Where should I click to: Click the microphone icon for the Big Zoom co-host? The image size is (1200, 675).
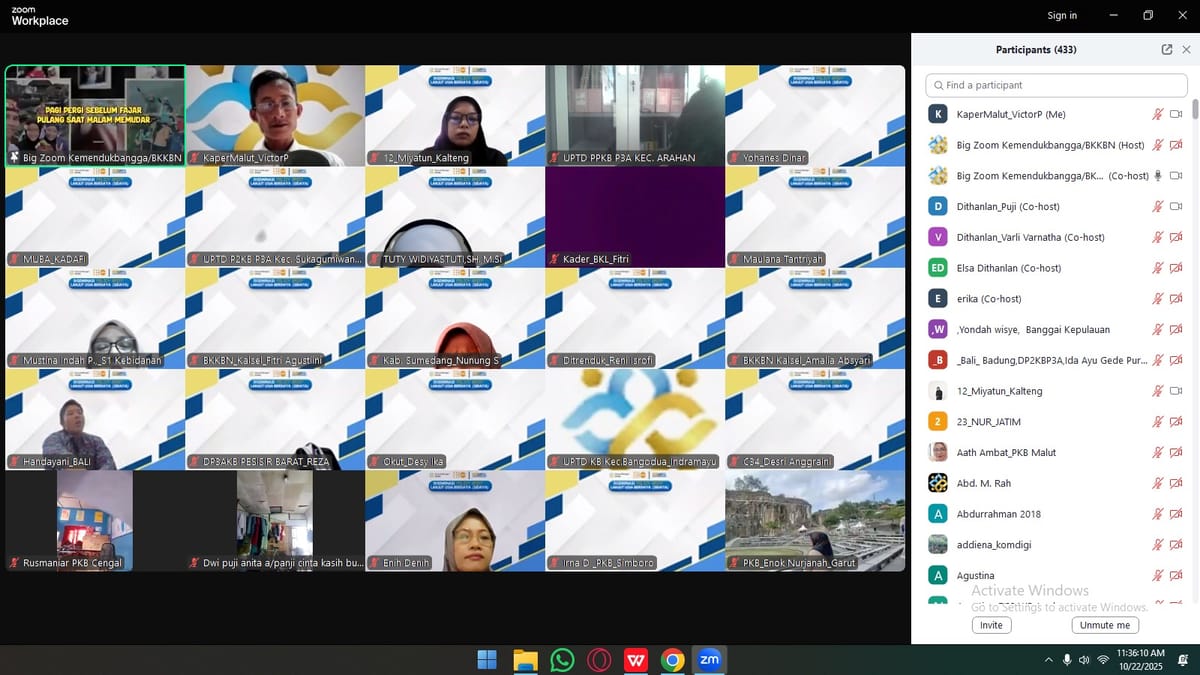pos(1158,176)
